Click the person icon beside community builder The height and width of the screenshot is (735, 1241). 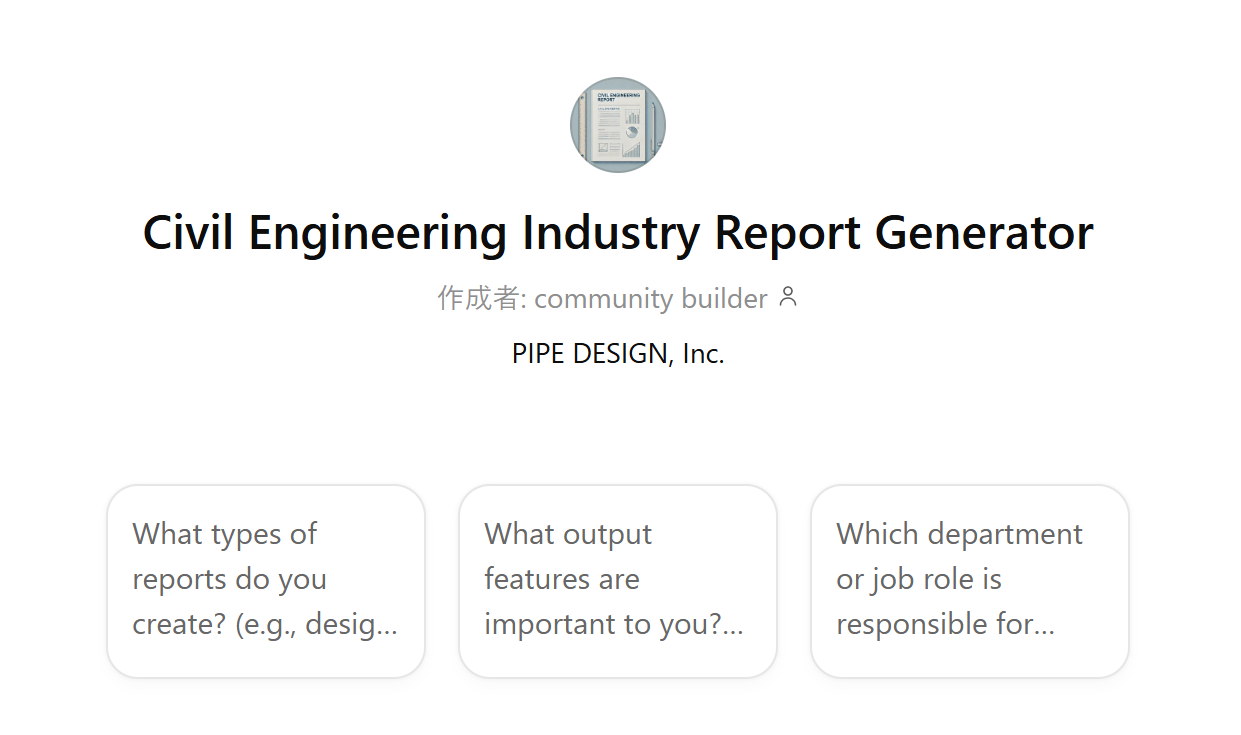[x=788, y=297]
